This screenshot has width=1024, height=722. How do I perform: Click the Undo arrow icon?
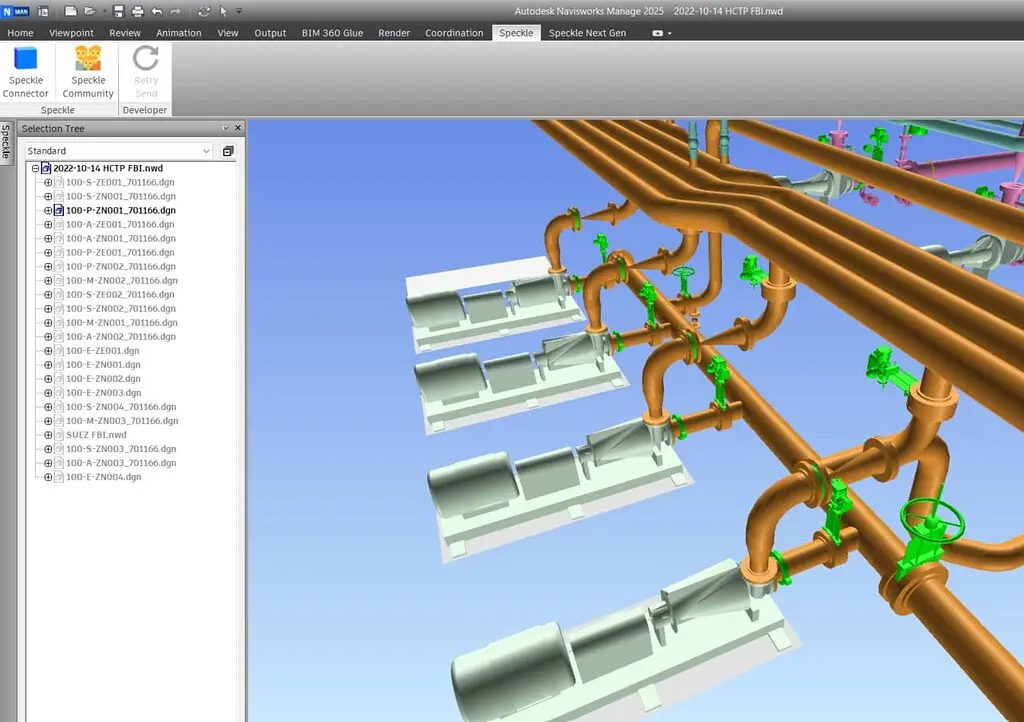coord(156,11)
